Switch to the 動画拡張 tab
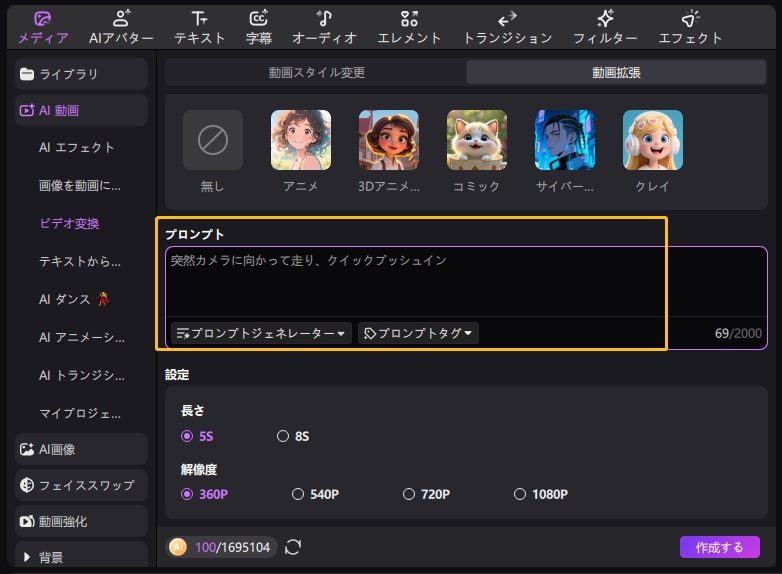The image size is (782, 574). [616, 73]
